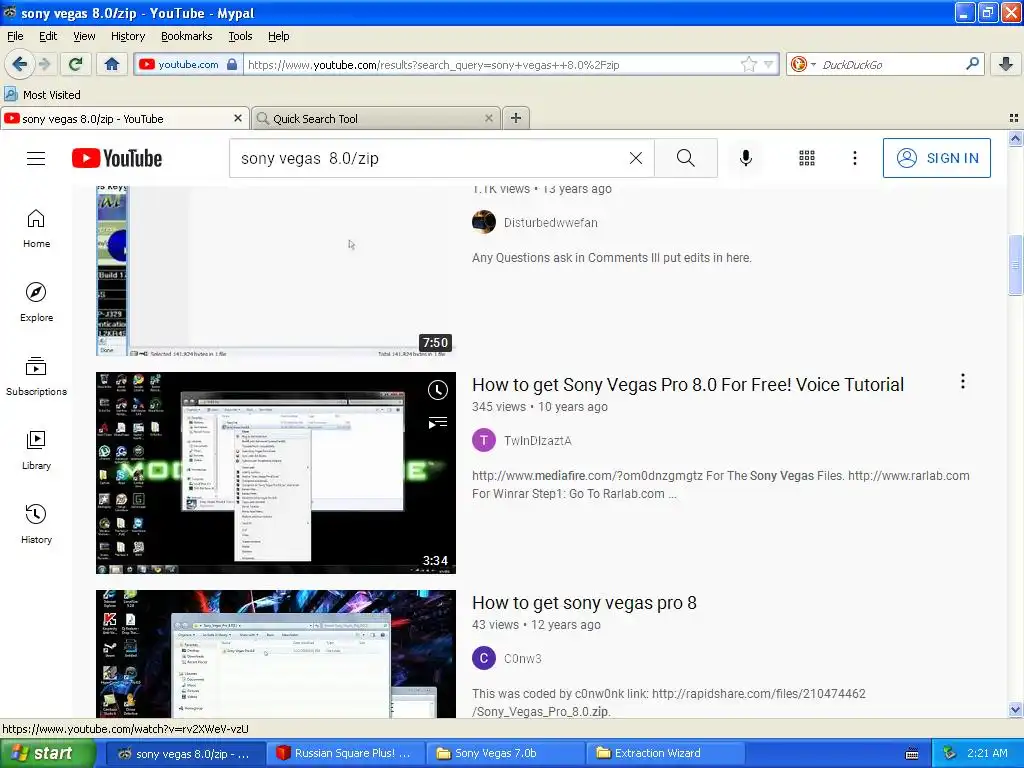This screenshot has width=1024, height=768.
Task: Open the sony vegas pro 8 video thumbnail
Action: (276, 654)
